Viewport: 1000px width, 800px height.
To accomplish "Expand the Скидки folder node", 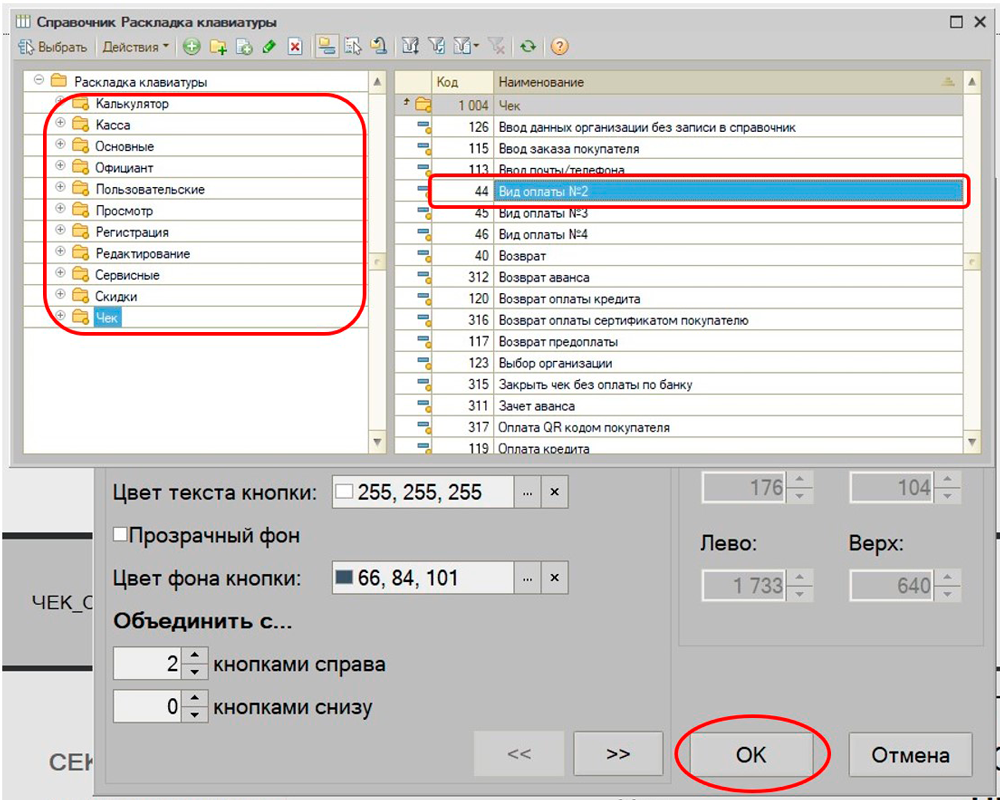I will tap(60, 296).
